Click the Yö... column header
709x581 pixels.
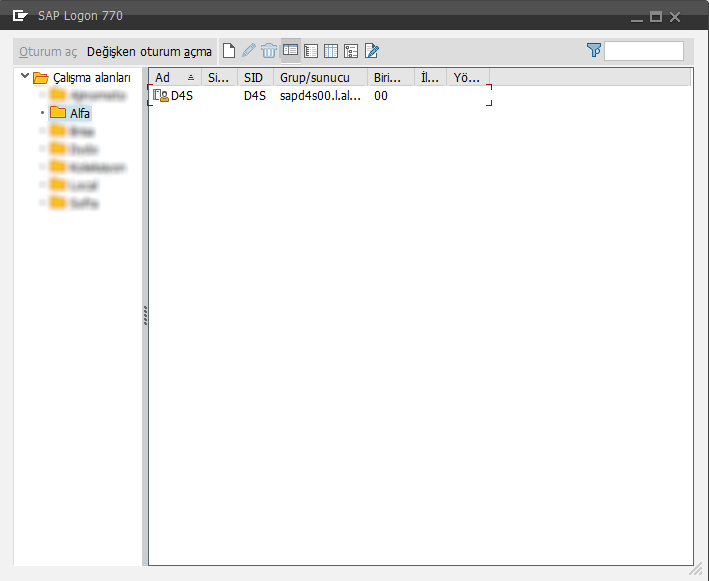pyautogui.click(x=468, y=77)
